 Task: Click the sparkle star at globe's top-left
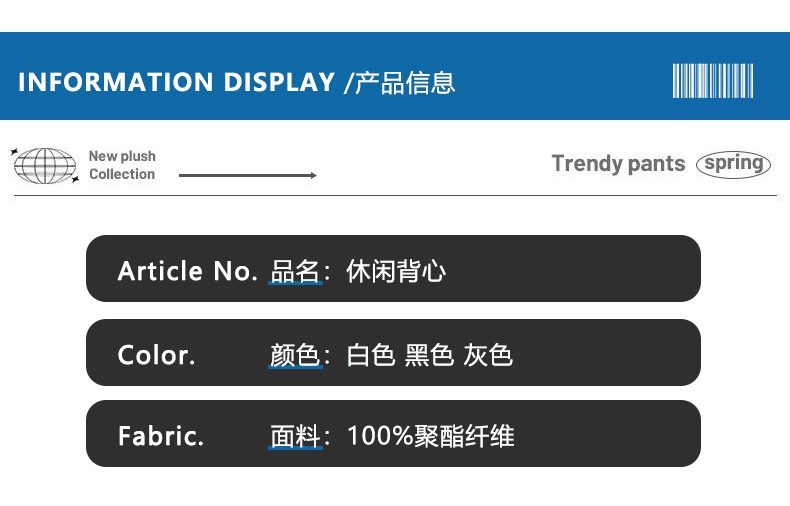point(15,152)
